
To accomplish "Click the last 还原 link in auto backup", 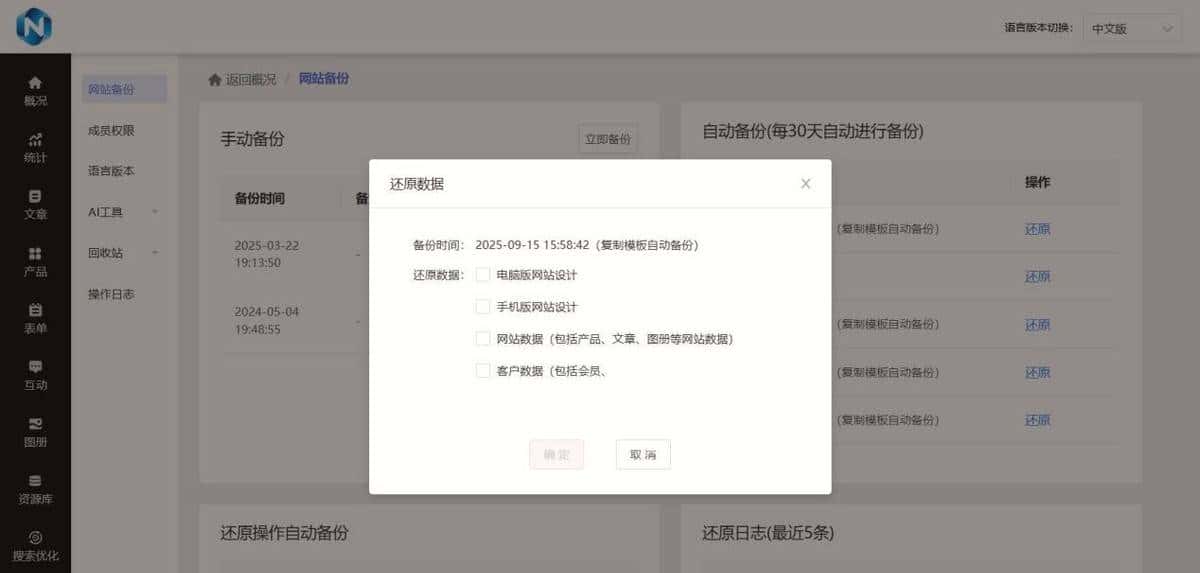I will pyautogui.click(x=1038, y=421).
